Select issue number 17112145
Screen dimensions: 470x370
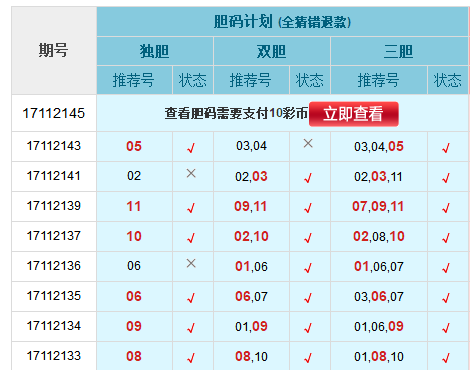pyautogui.click(x=54, y=113)
